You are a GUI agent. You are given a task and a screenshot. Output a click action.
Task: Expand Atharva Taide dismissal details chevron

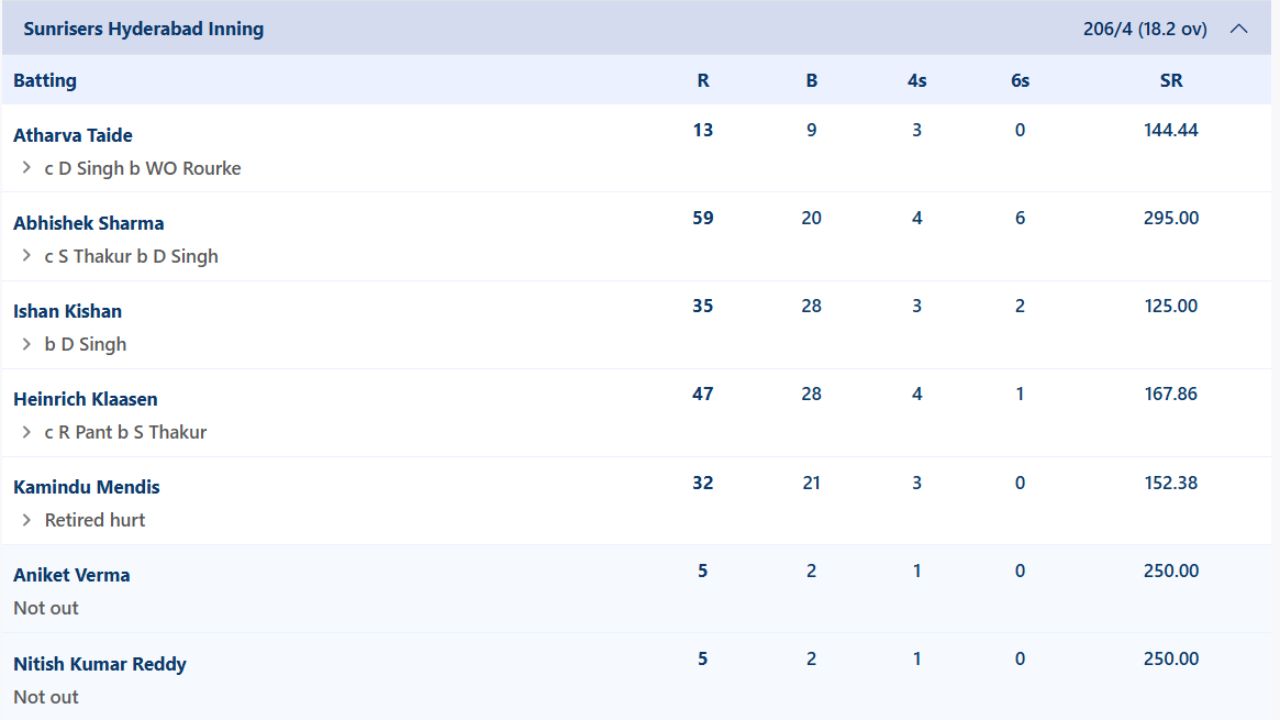tap(27, 168)
